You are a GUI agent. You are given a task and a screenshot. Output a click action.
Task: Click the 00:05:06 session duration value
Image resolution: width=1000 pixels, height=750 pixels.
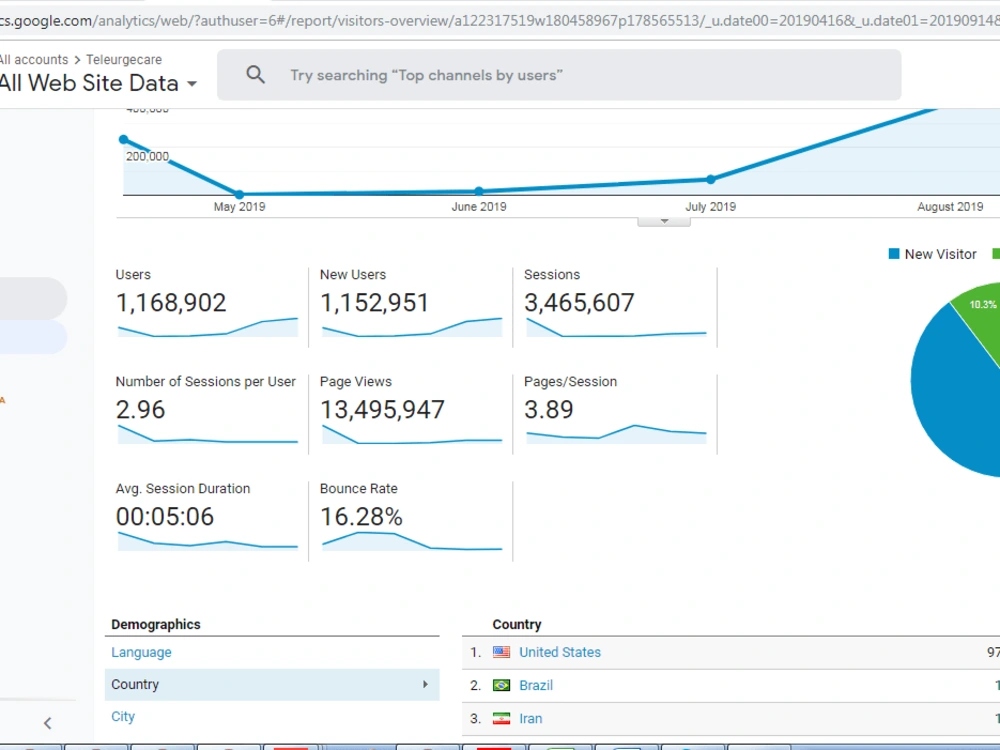pos(165,517)
